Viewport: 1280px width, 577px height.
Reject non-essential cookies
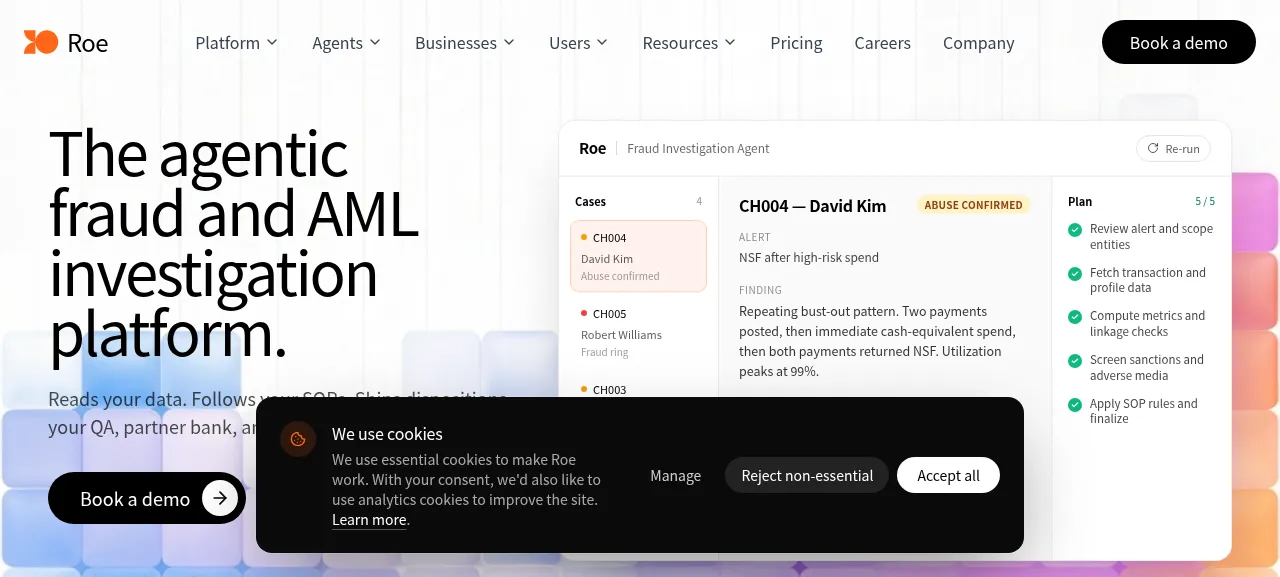click(x=807, y=475)
